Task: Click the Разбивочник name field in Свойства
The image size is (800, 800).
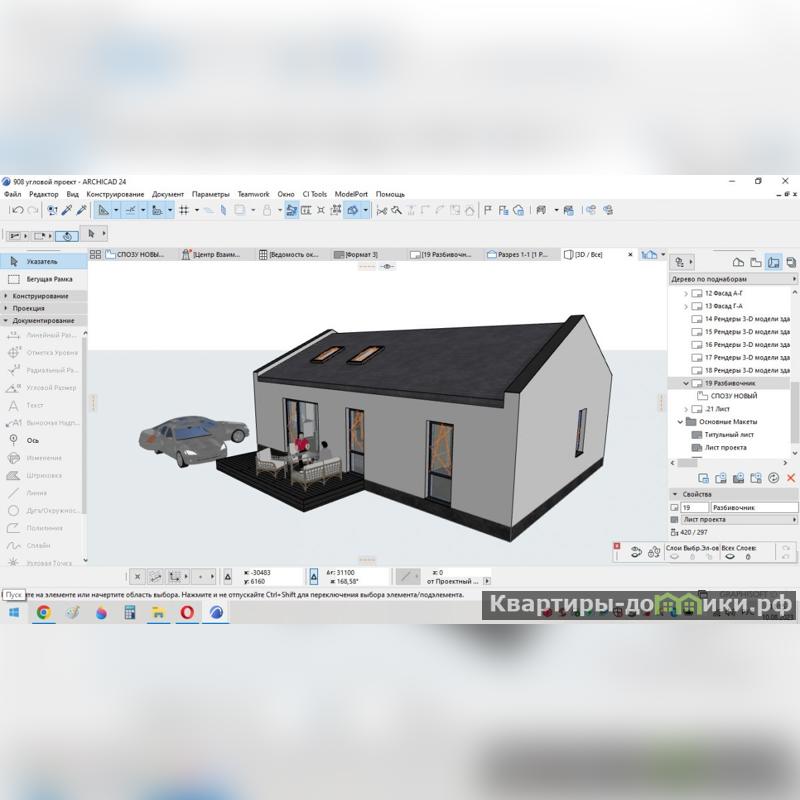Action: pyautogui.click(x=750, y=508)
